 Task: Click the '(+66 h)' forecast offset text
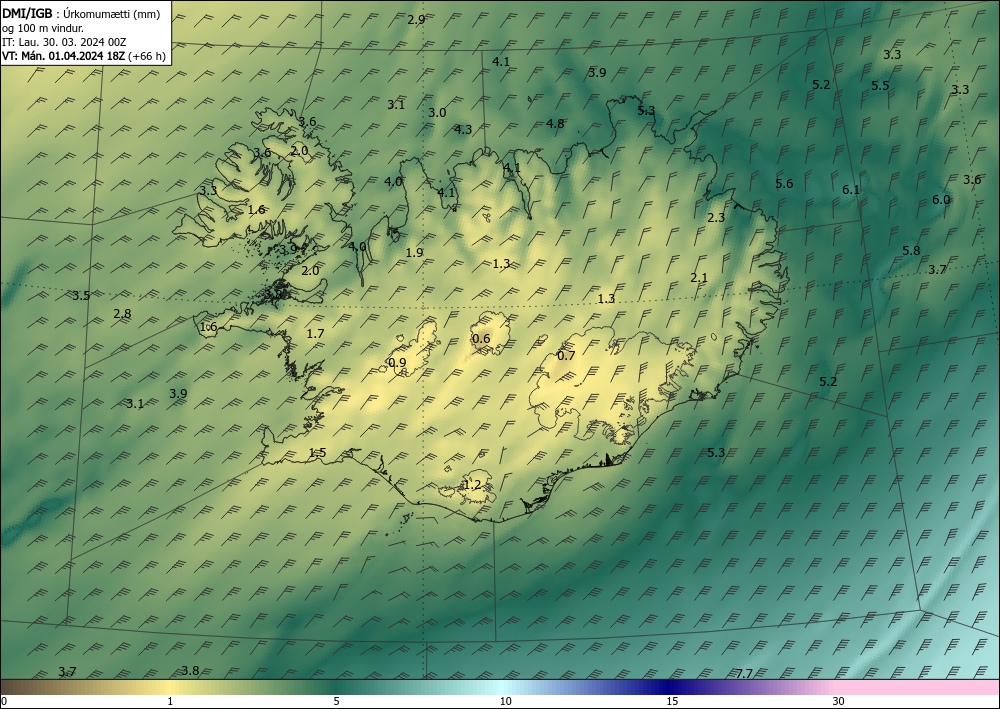(147, 56)
